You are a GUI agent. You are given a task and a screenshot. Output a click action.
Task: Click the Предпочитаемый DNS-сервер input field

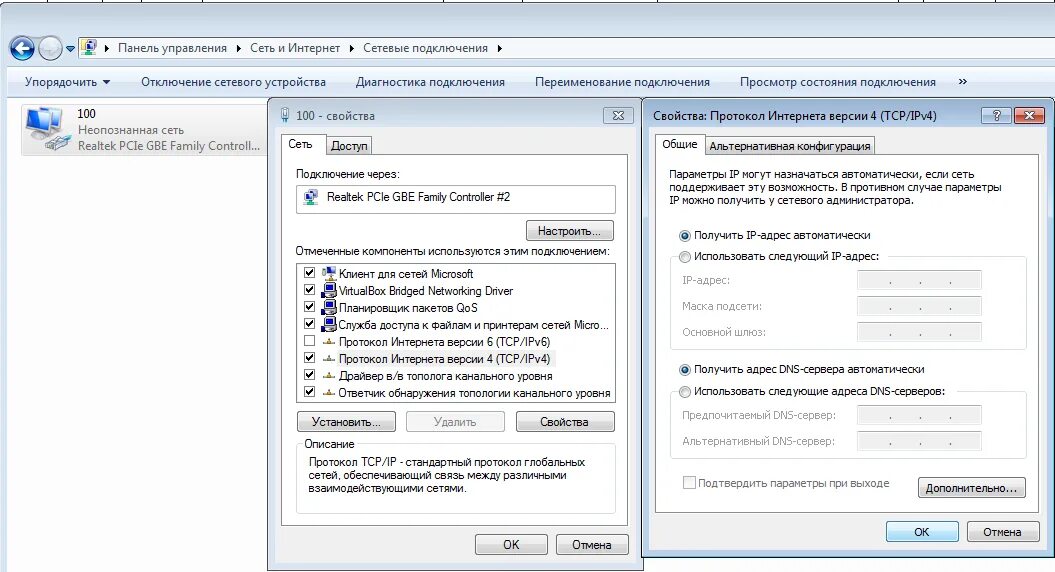919,415
